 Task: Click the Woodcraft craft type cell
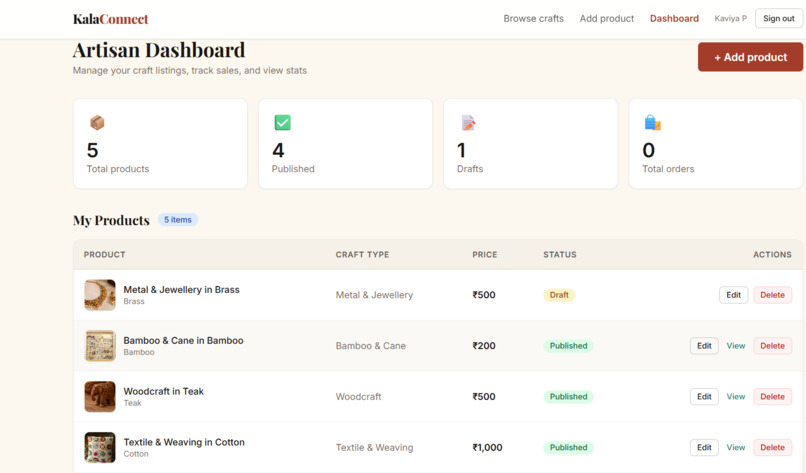coord(358,396)
